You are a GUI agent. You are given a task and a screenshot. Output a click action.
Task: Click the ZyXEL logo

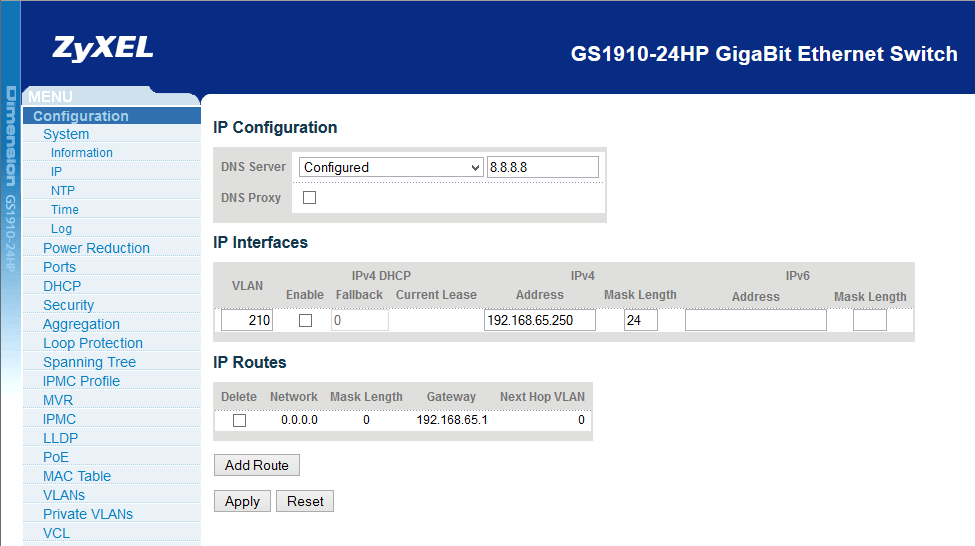coord(103,49)
